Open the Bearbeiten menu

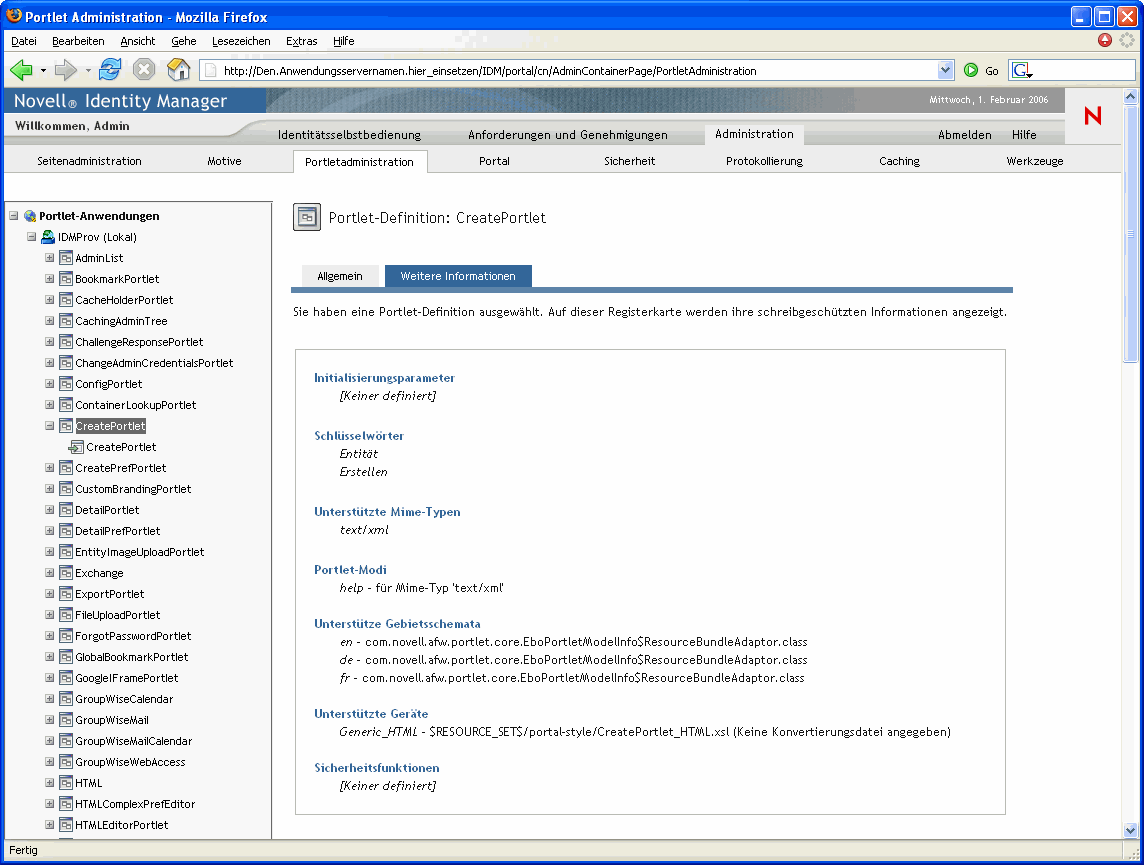(x=78, y=41)
